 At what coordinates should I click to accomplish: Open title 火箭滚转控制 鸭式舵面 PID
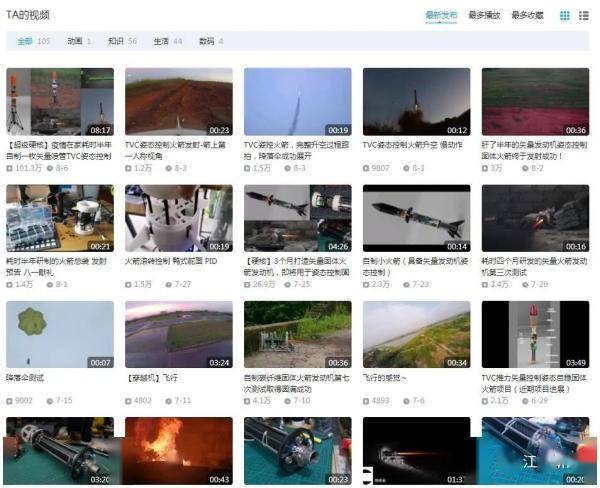(171, 261)
